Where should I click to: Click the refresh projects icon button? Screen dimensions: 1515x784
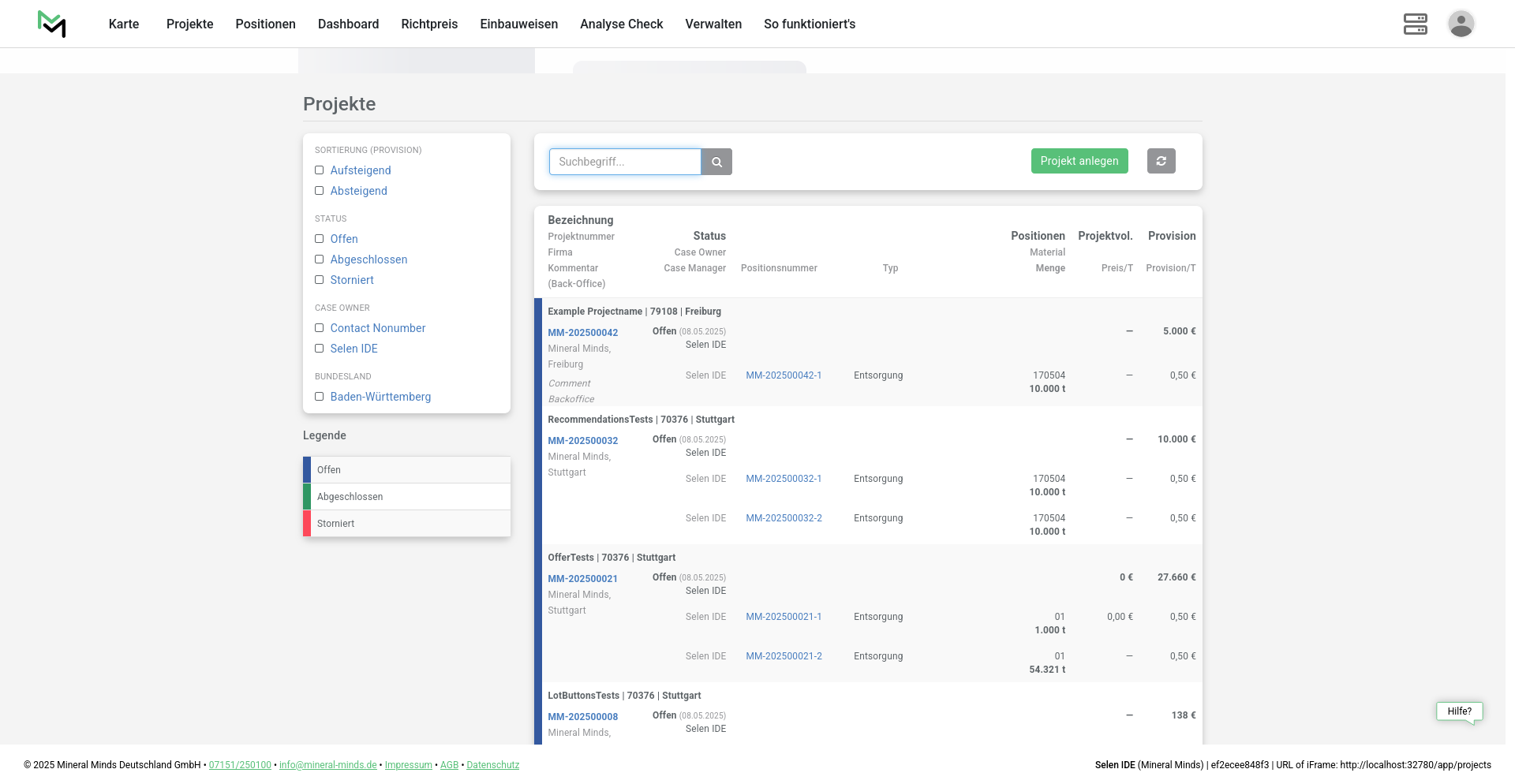pyautogui.click(x=1161, y=161)
